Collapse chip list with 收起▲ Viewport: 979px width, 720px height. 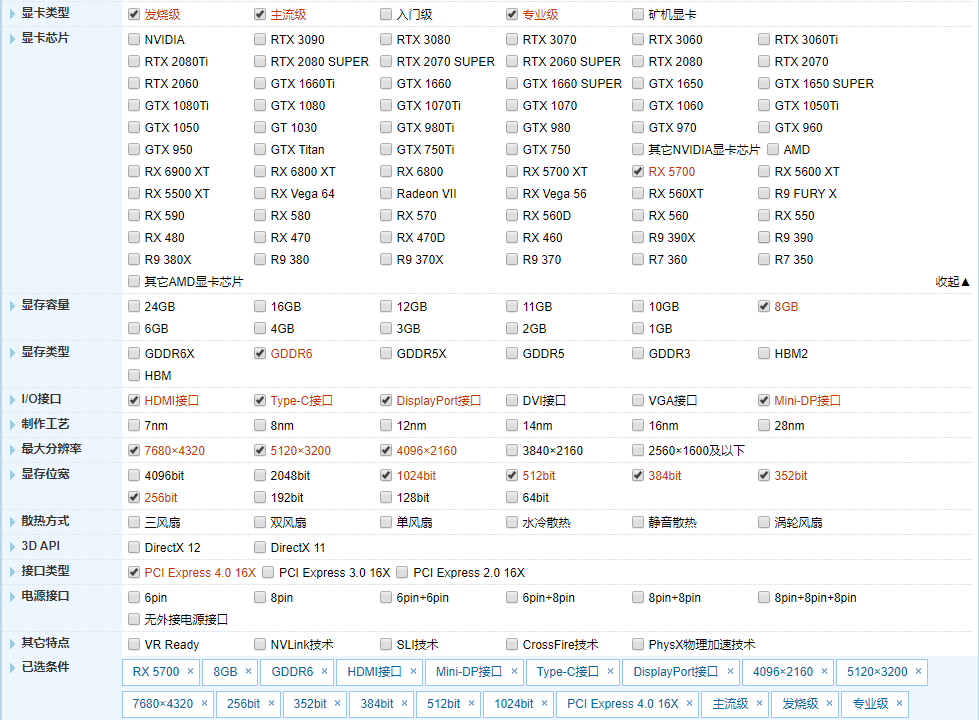pyautogui.click(x=952, y=282)
